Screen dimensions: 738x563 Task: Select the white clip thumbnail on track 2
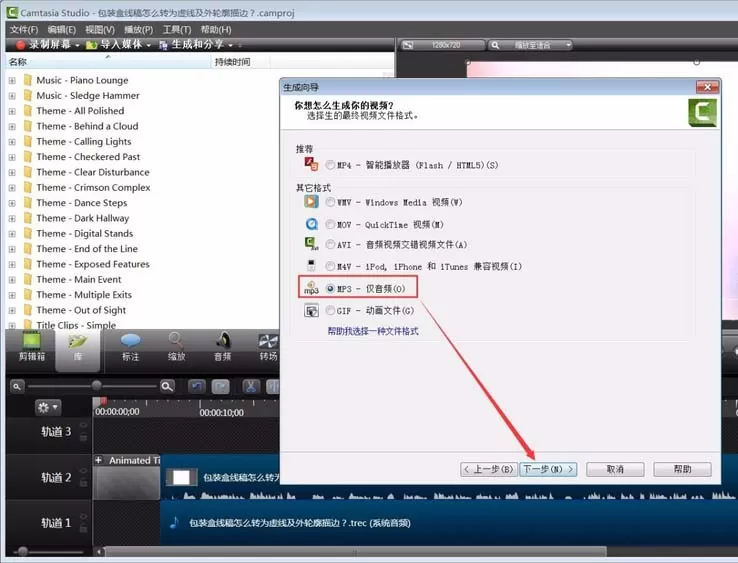[182, 477]
